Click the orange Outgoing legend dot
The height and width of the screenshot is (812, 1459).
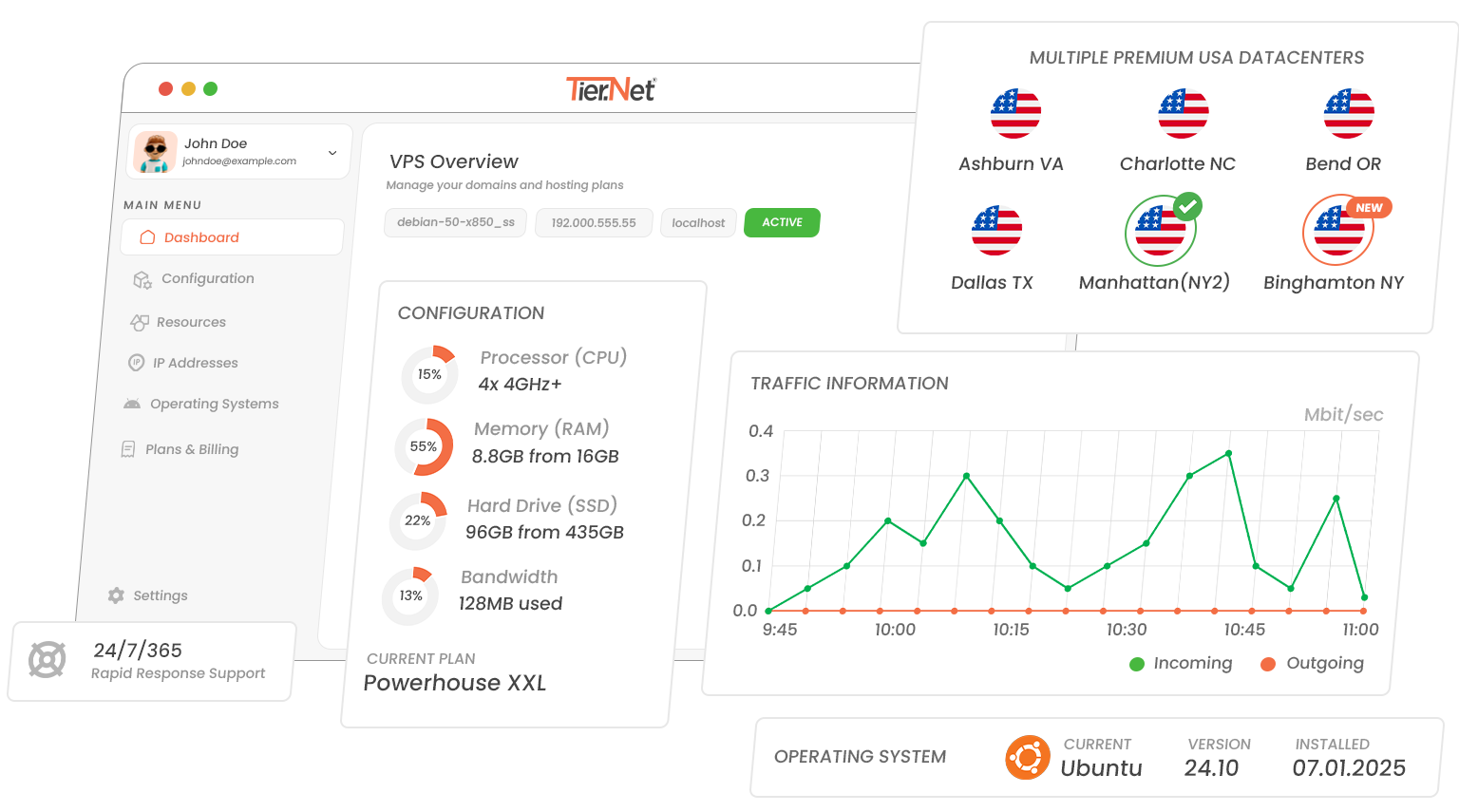click(1268, 664)
